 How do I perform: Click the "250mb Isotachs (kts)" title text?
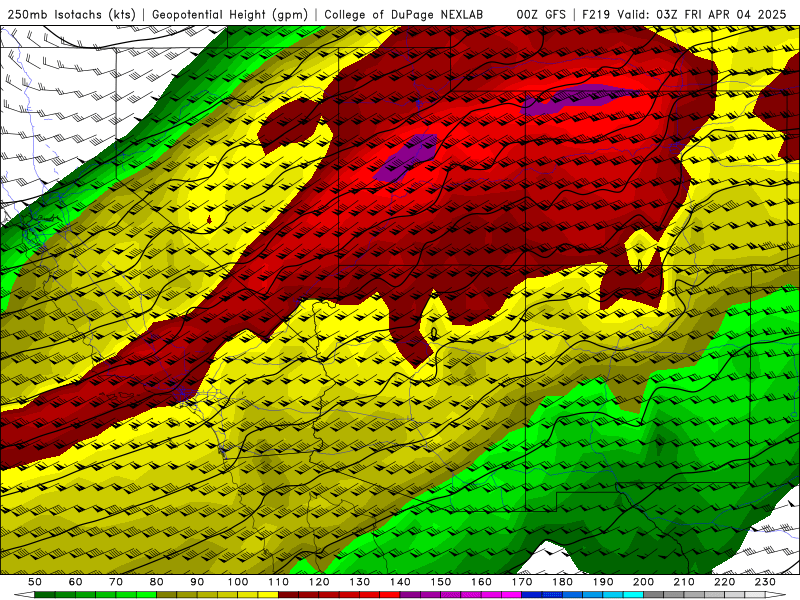pyautogui.click(x=71, y=14)
